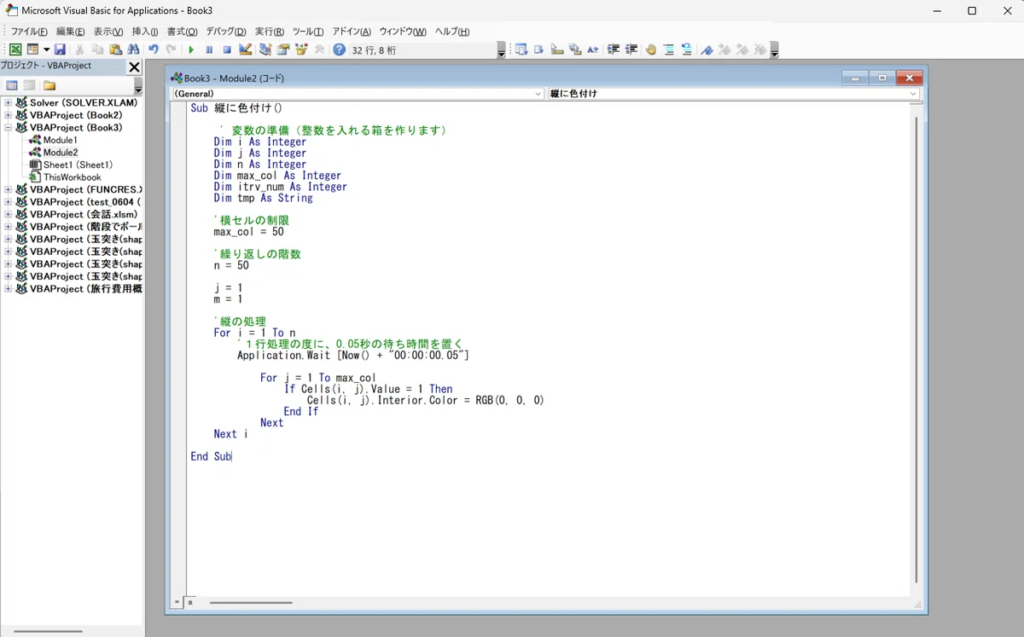Open the 挿入(I) menu
Screen dimensions: 1024x637
click(x=145, y=31)
